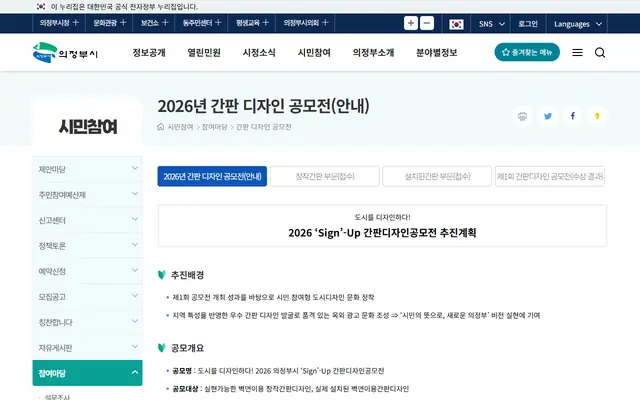Share page on Facebook
640x400 pixels.
point(573,116)
